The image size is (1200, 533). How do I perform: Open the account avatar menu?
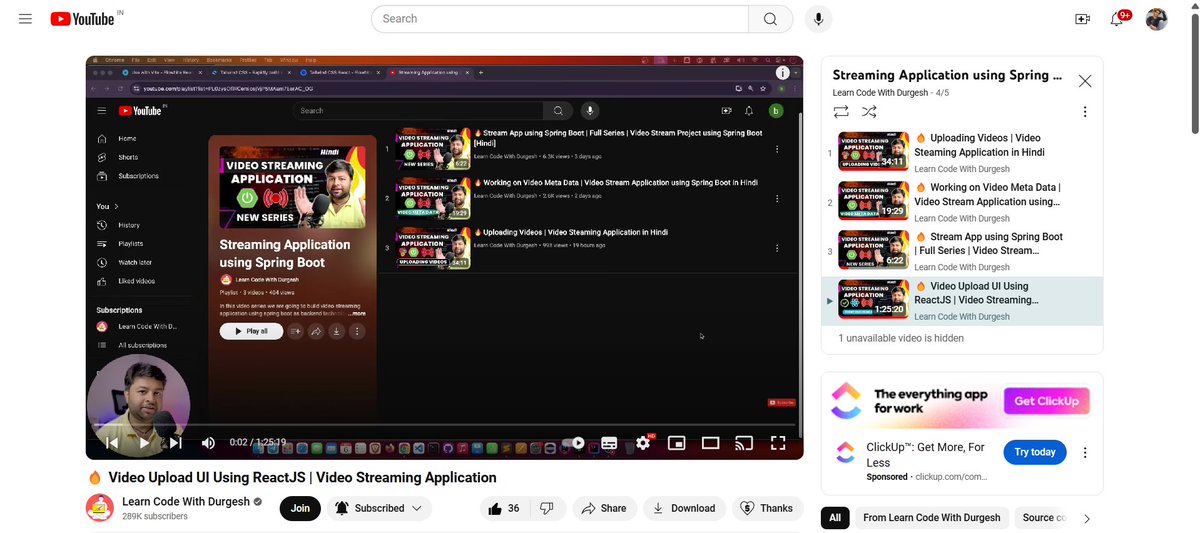[1156, 19]
